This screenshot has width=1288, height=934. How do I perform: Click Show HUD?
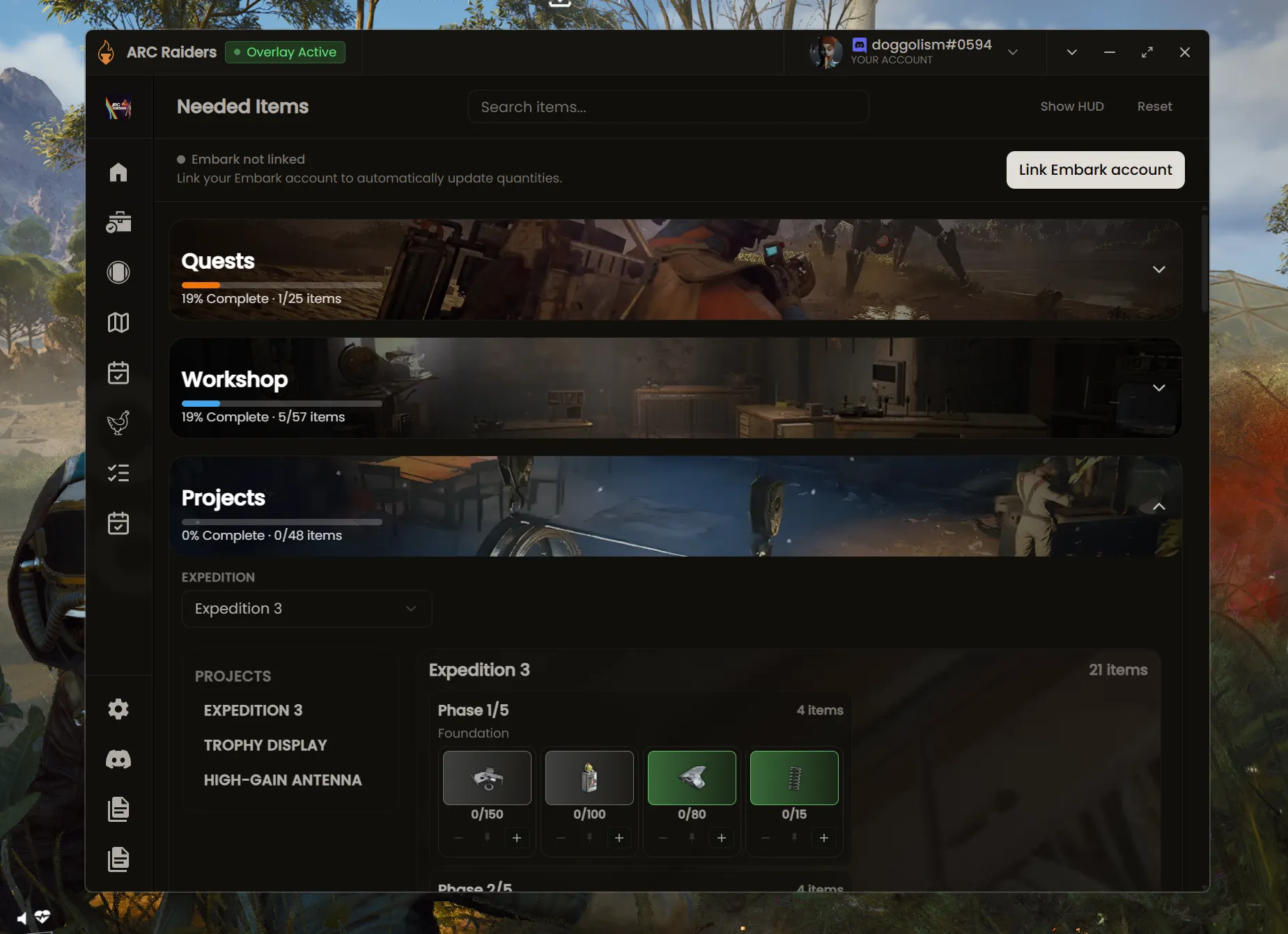click(x=1072, y=107)
